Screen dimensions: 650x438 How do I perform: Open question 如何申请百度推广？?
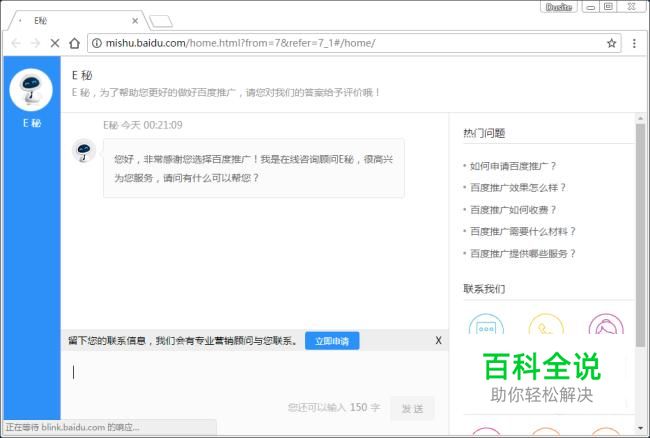click(513, 166)
